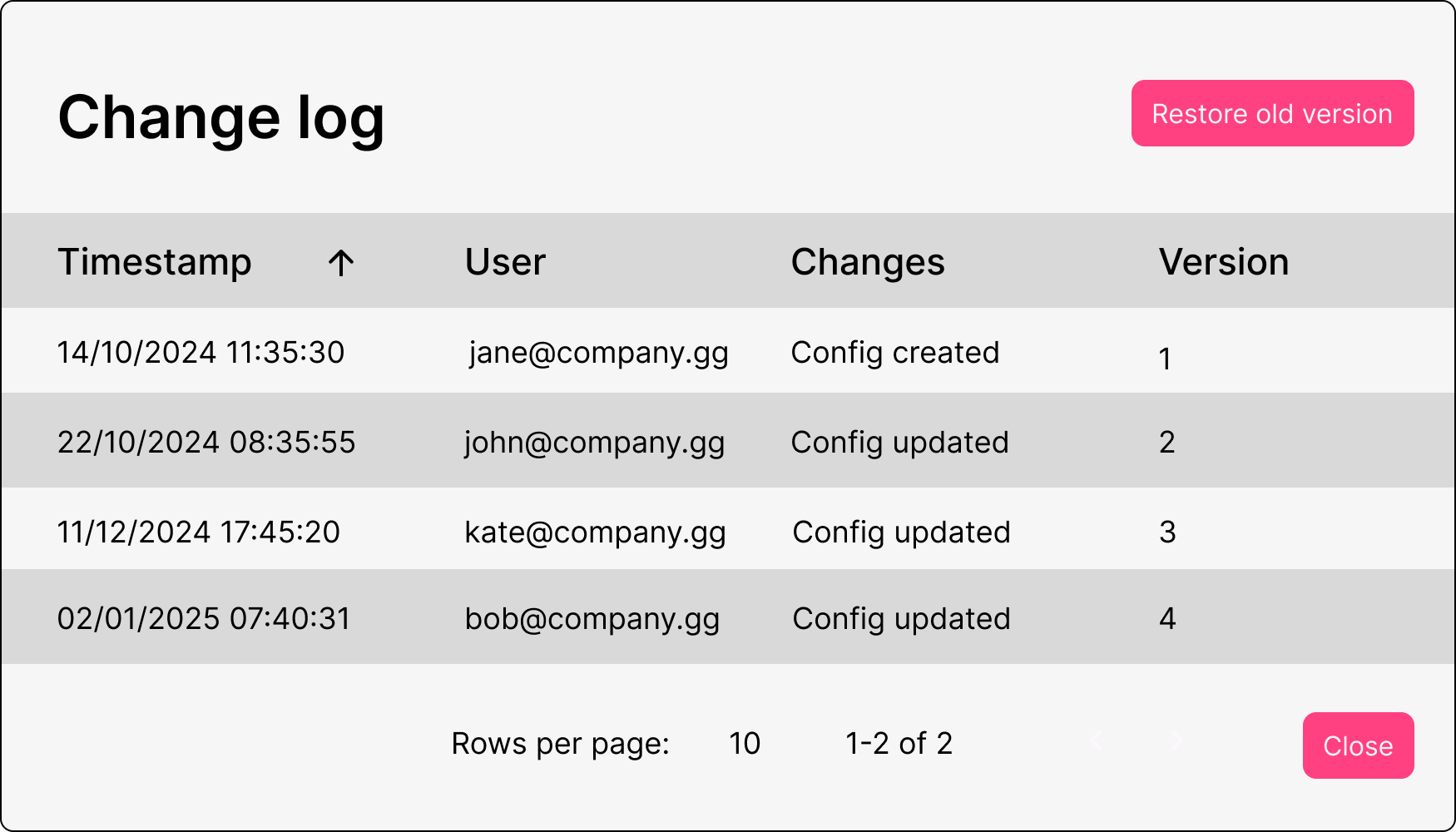Click the User column header
The height and width of the screenshot is (832, 1456).
(x=505, y=262)
